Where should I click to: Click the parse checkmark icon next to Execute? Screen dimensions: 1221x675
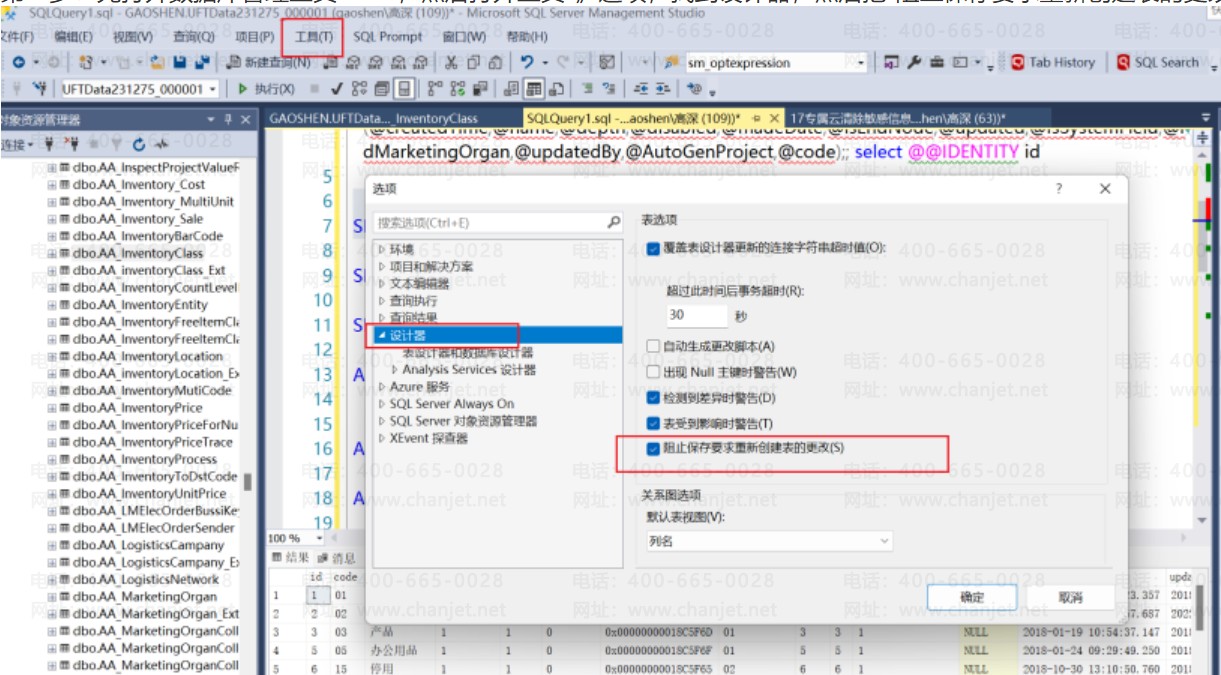[337, 89]
